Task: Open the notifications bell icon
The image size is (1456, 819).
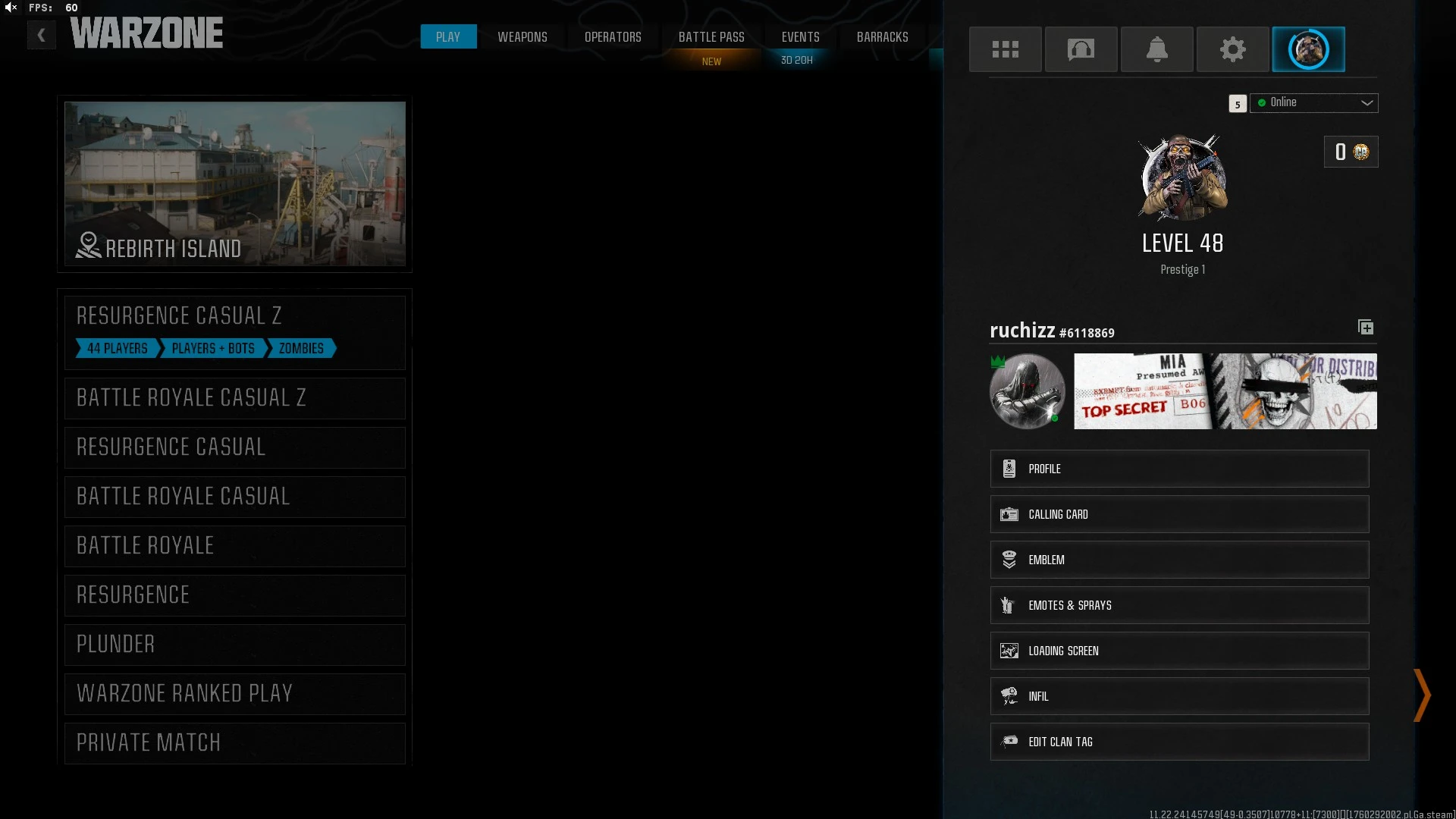Action: [x=1156, y=49]
